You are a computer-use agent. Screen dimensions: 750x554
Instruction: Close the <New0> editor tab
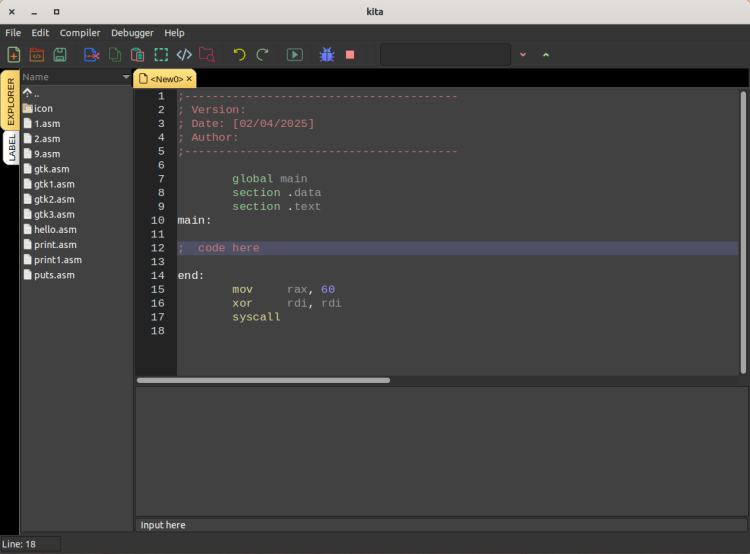(x=189, y=79)
